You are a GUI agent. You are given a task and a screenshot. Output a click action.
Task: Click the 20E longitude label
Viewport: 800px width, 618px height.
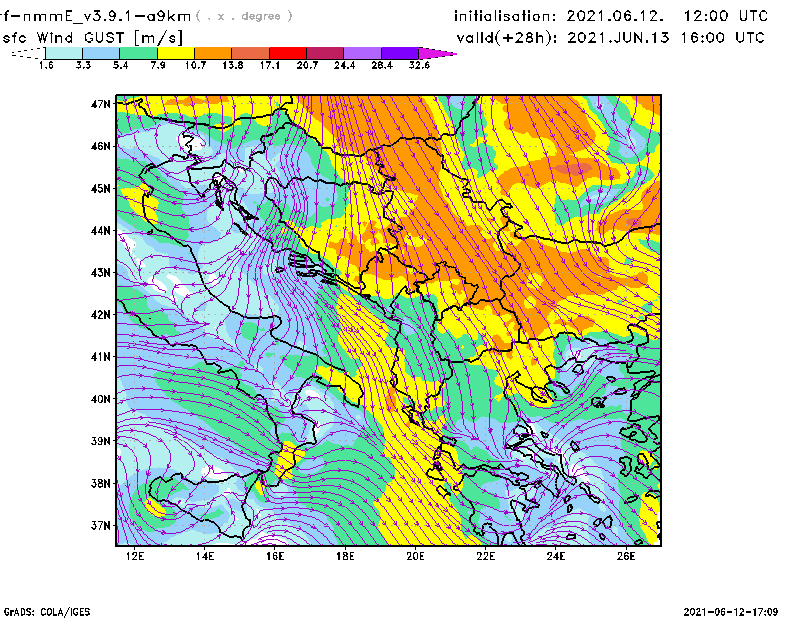coord(415,556)
